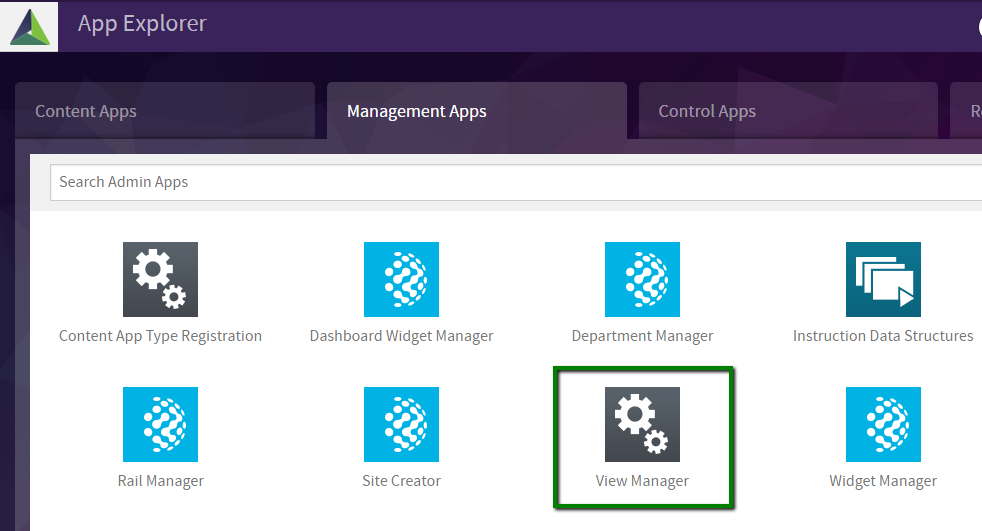The height and width of the screenshot is (531, 982).
Task: Switch to the Content Apps tab
Action: 86,111
